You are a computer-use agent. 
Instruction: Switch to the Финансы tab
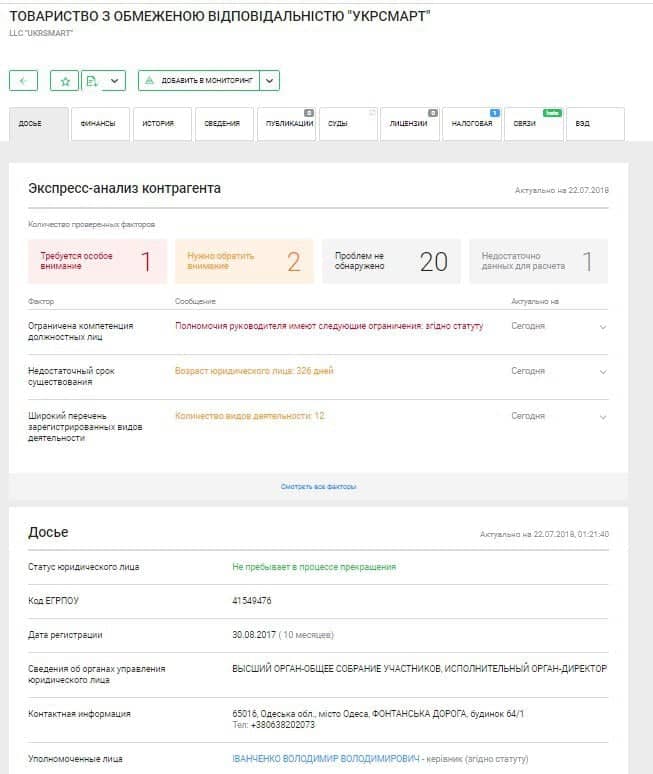(x=100, y=124)
